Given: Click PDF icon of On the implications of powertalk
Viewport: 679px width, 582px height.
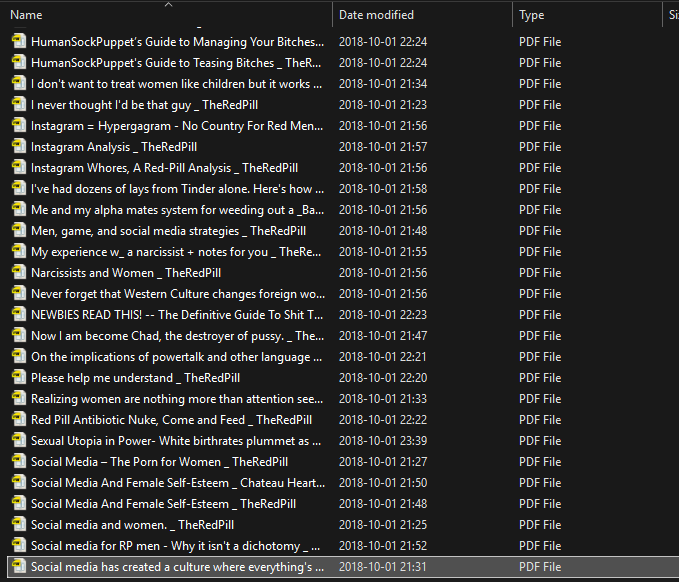Looking at the screenshot, I should (19, 356).
